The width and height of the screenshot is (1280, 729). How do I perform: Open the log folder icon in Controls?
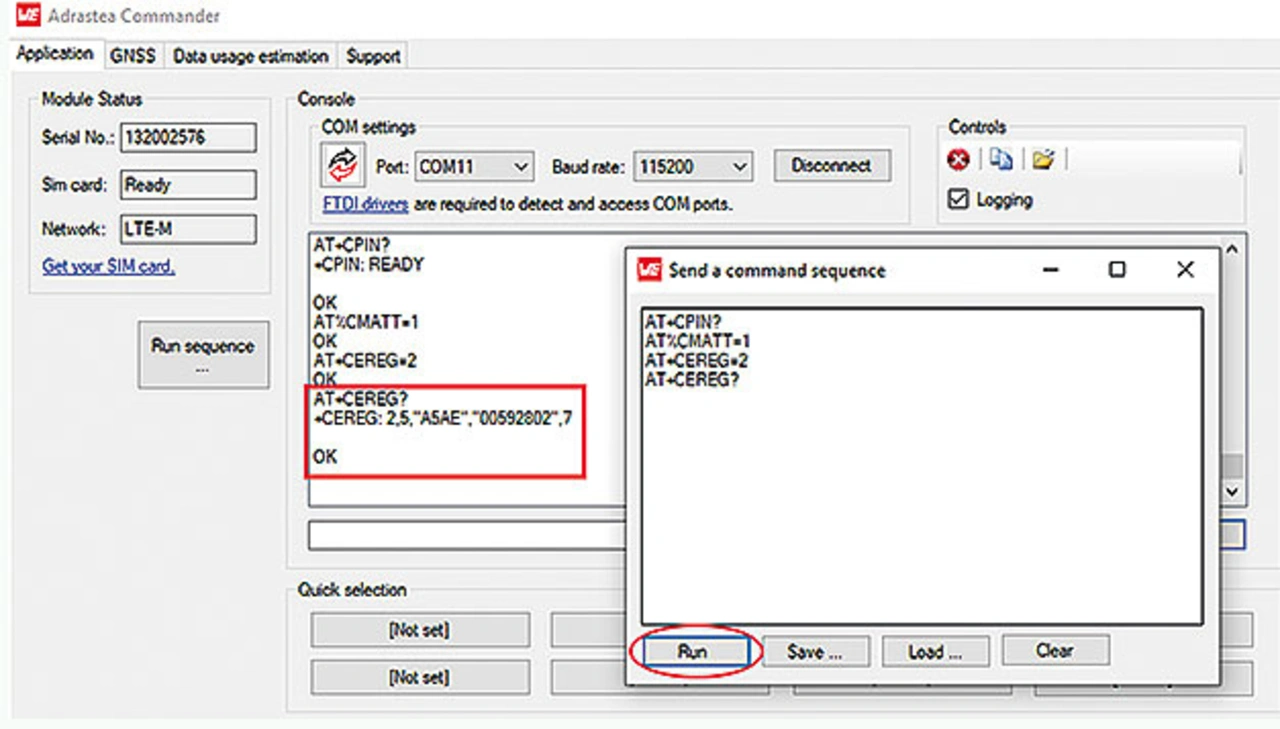point(1043,159)
